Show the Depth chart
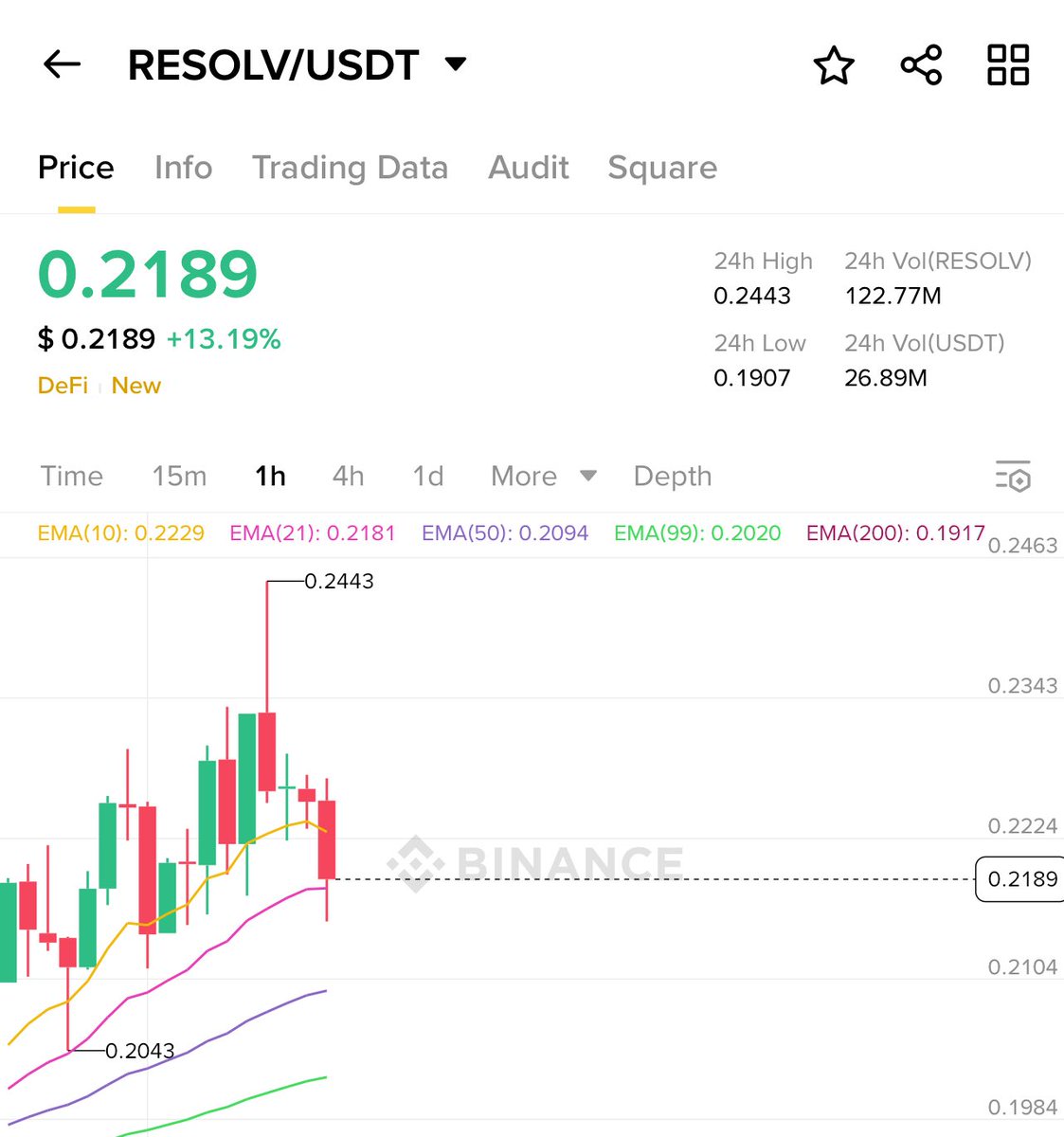 (x=673, y=477)
